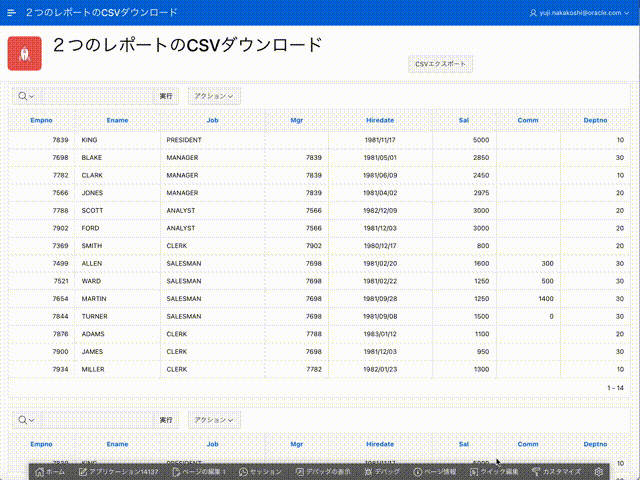640x480 pixels.
Task: Click the Empno column header in first report
Action: point(41,120)
